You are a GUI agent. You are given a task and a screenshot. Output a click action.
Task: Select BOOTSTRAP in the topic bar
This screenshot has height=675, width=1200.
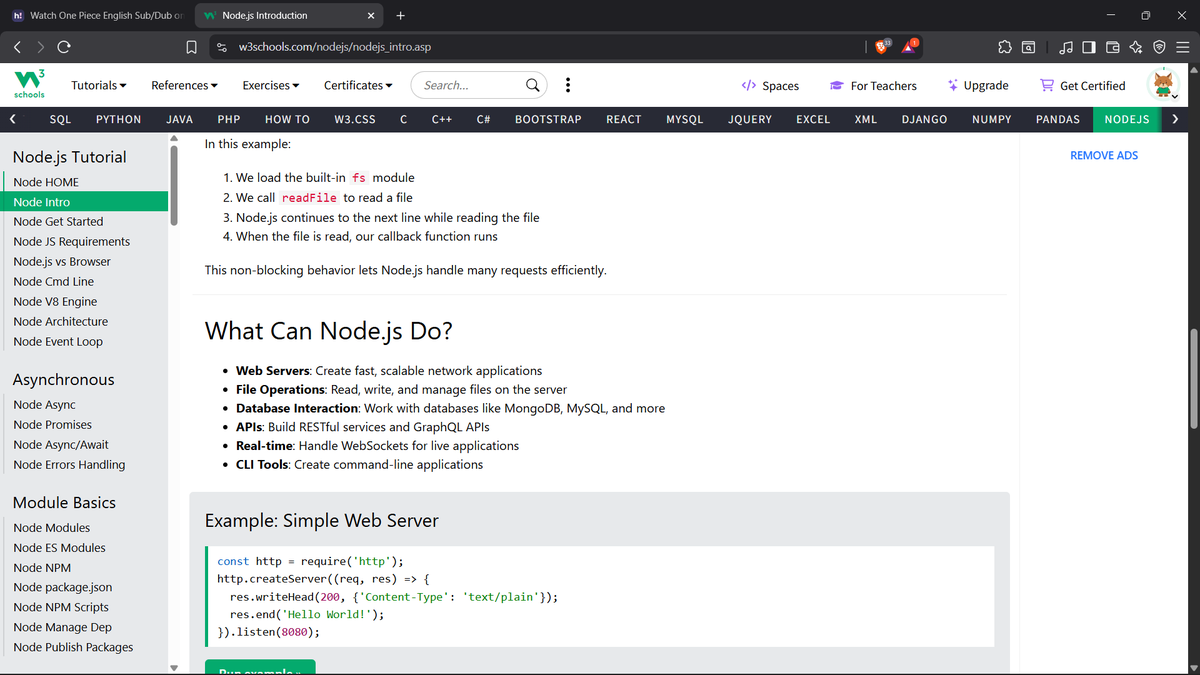coord(548,119)
